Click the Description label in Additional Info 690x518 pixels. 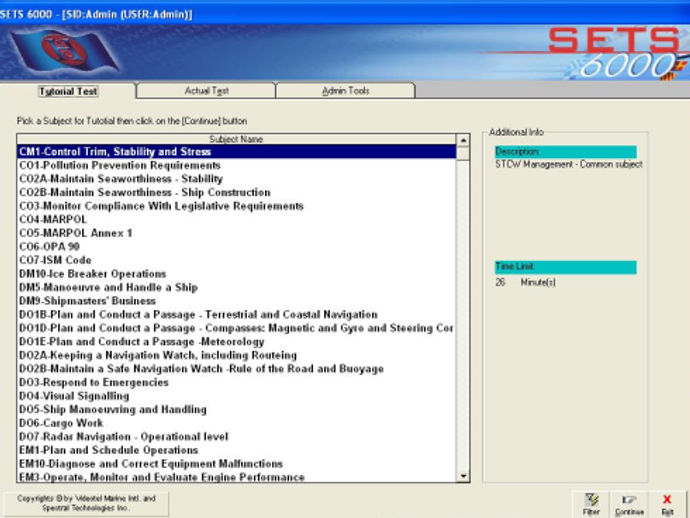pos(565,152)
